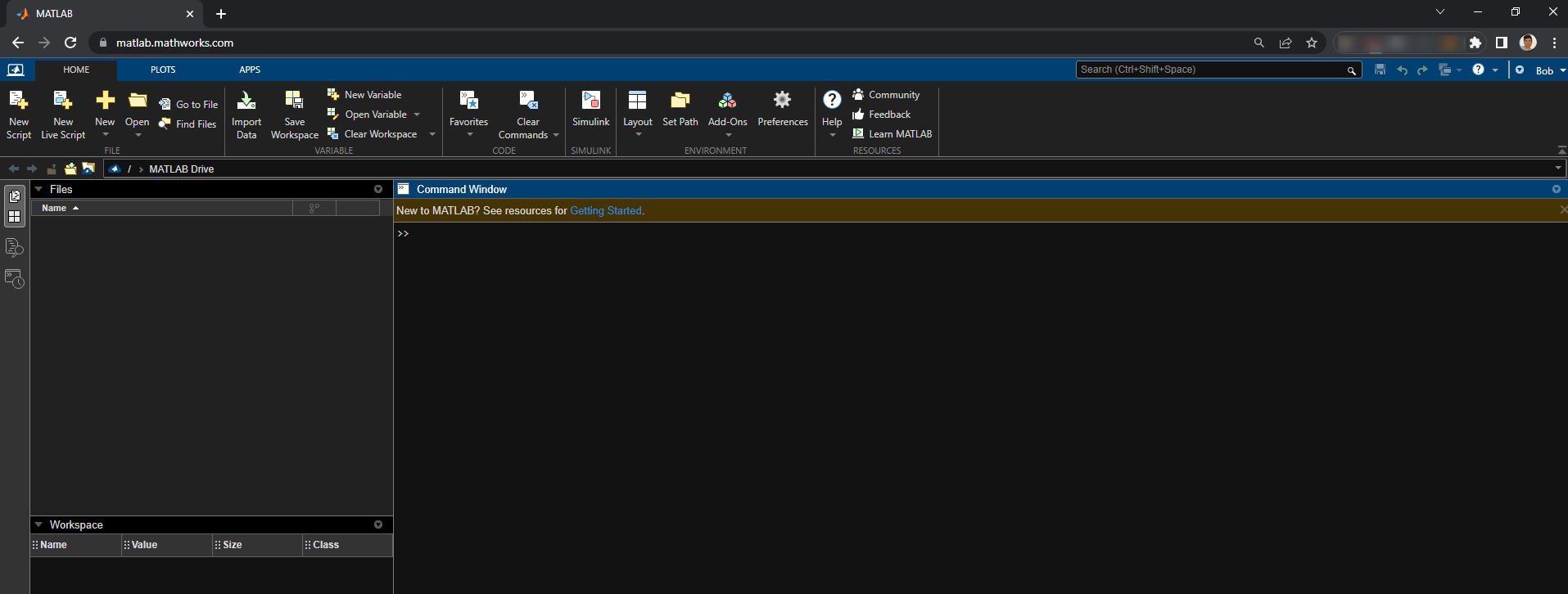This screenshot has height=594, width=1568.
Task: Expand the Clear Workspace dropdown arrow
Action: (x=432, y=134)
